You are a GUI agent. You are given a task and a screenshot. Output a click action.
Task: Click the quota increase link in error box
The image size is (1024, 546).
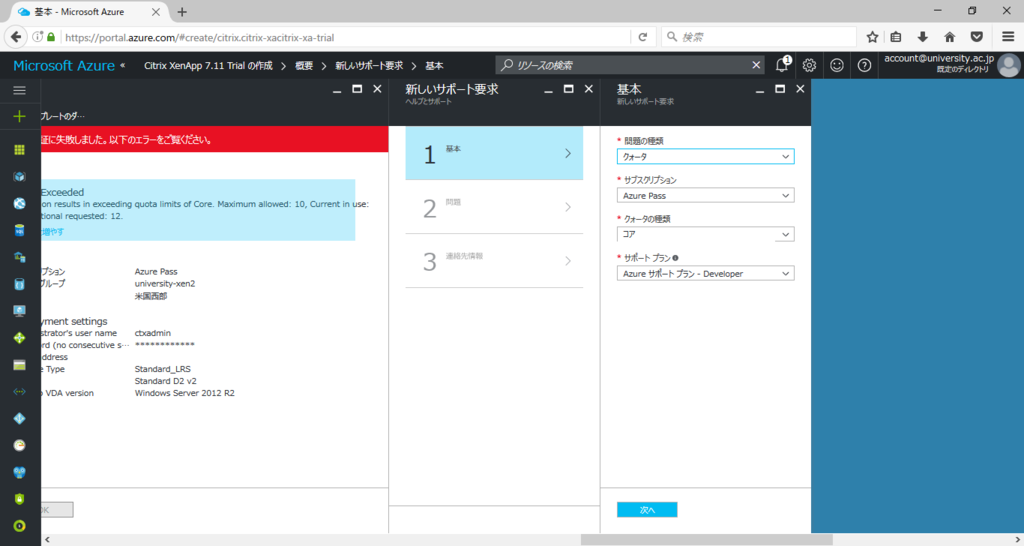click(54, 232)
